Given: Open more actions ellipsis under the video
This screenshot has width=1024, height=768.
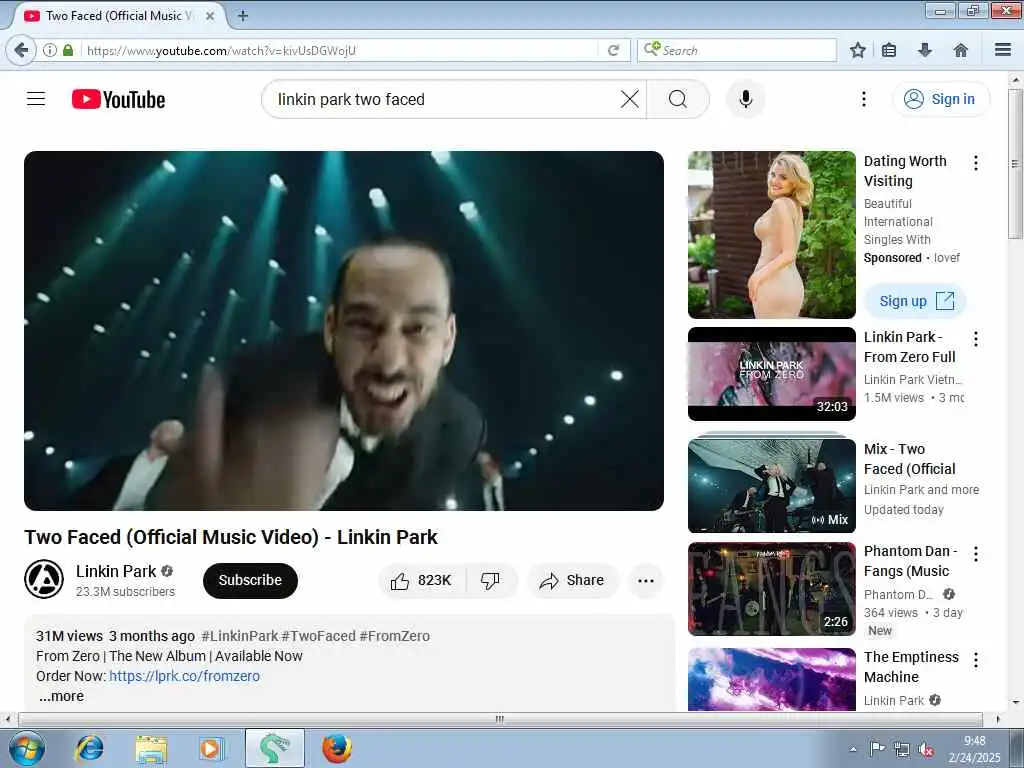Looking at the screenshot, I should [x=646, y=581].
